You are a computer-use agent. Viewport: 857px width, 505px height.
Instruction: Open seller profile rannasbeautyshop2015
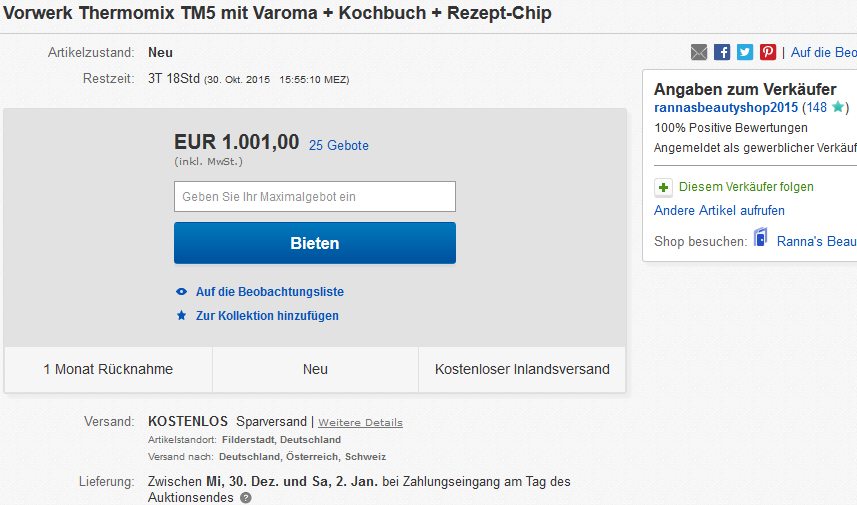726,107
